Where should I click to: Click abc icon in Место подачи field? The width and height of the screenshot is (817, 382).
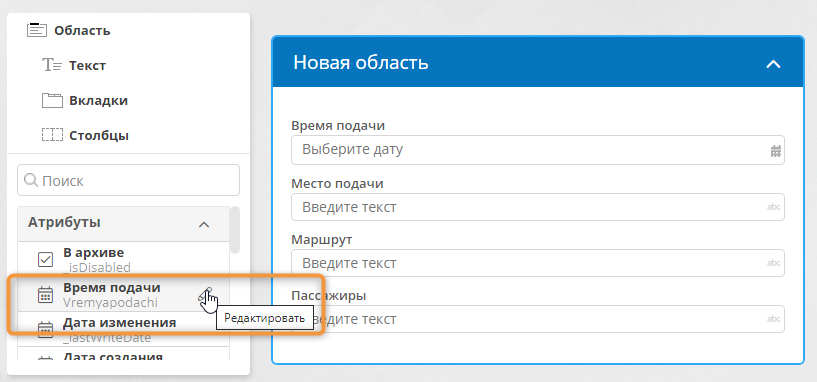[774, 207]
